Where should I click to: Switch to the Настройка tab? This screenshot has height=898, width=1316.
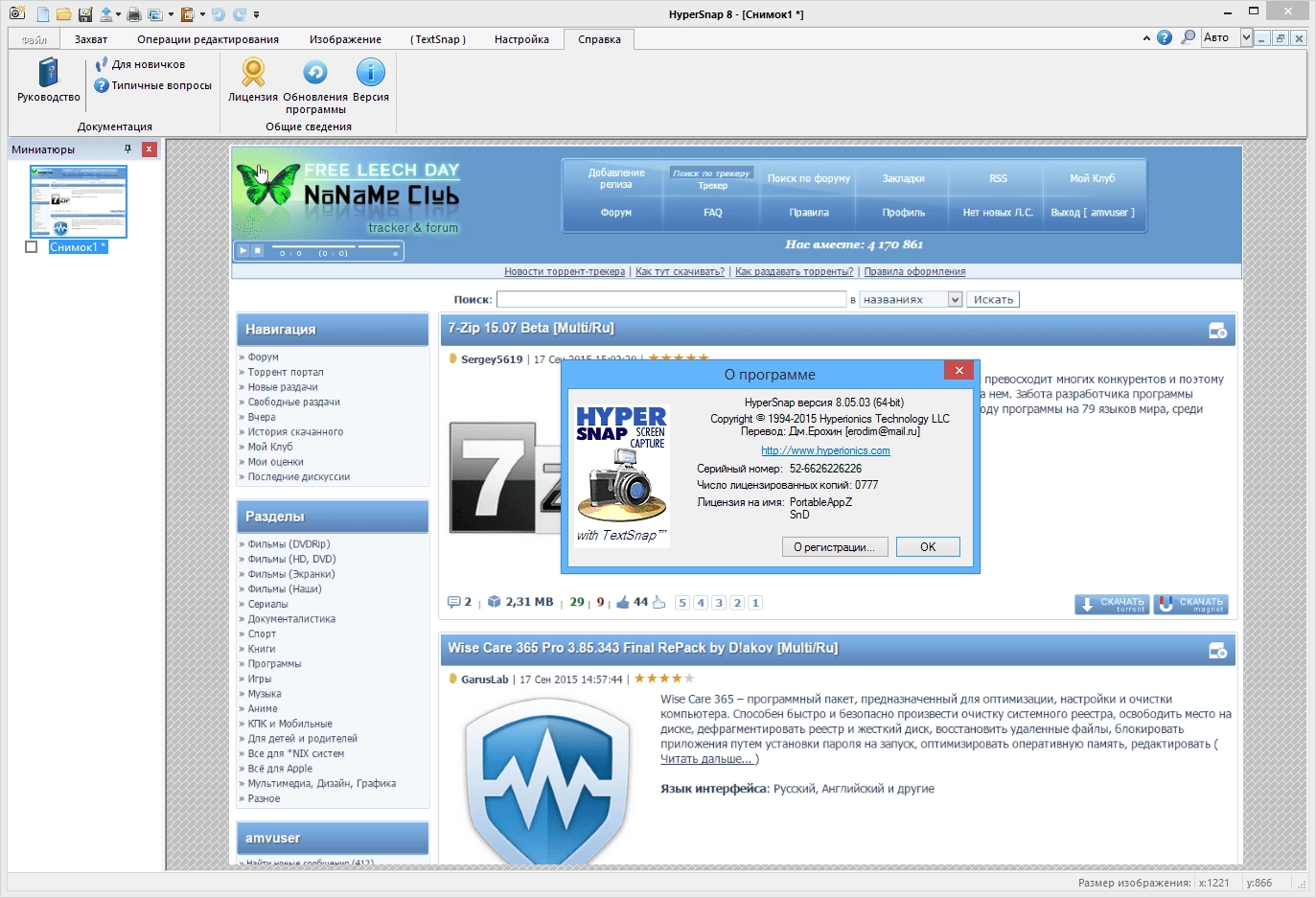click(x=521, y=39)
